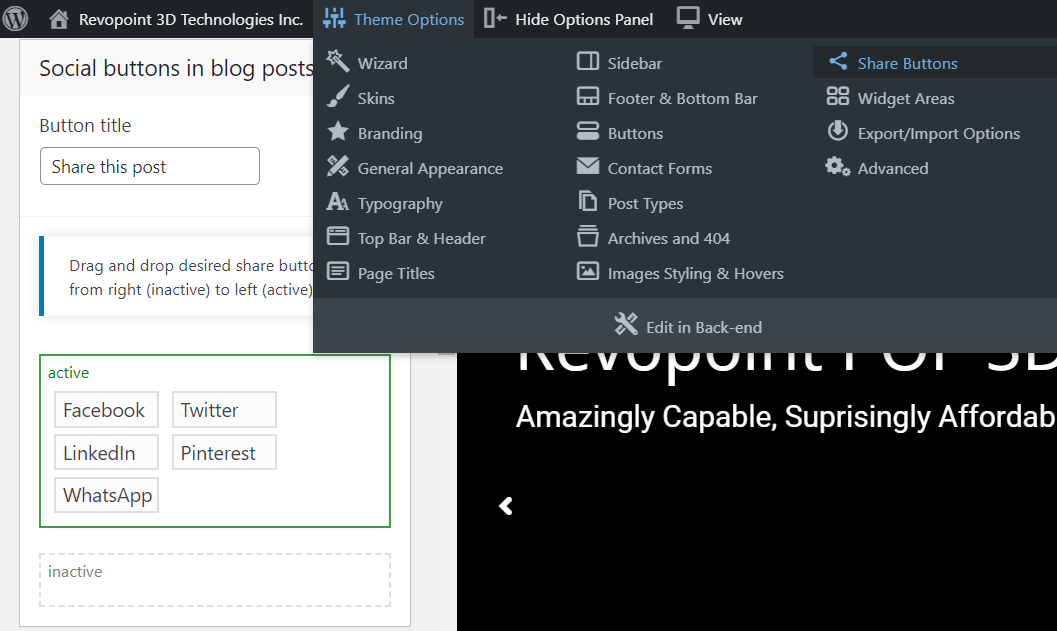The height and width of the screenshot is (631, 1057).
Task: Click the Skins paintbrush icon
Action: click(x=338, y=98)
